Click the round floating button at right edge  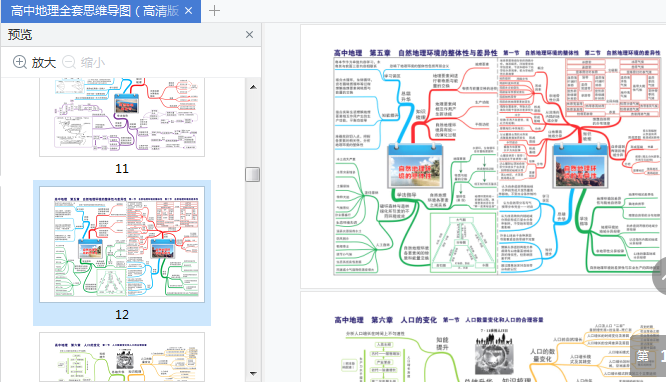pyautogui.click(x=660, y=277)
